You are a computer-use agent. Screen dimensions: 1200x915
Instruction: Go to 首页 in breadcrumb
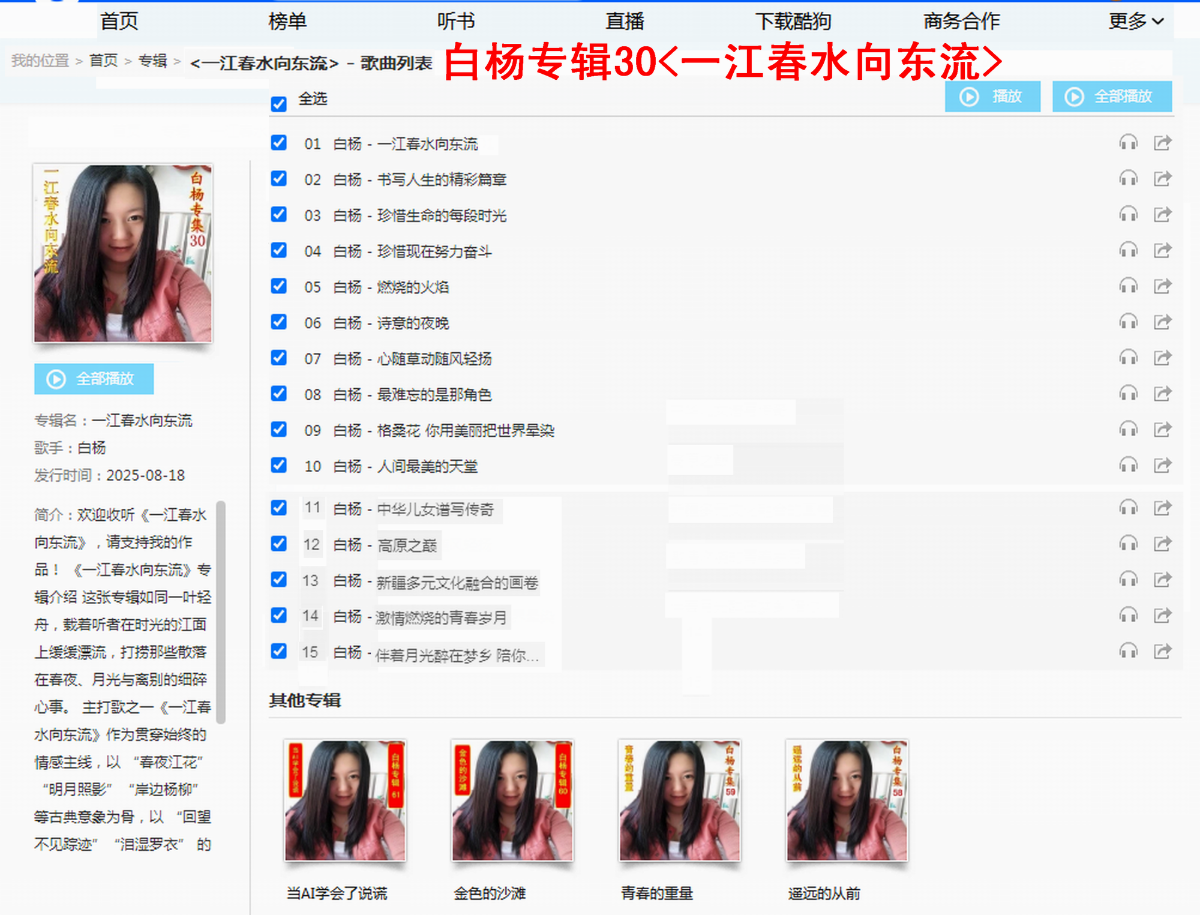tap(103, 61)
